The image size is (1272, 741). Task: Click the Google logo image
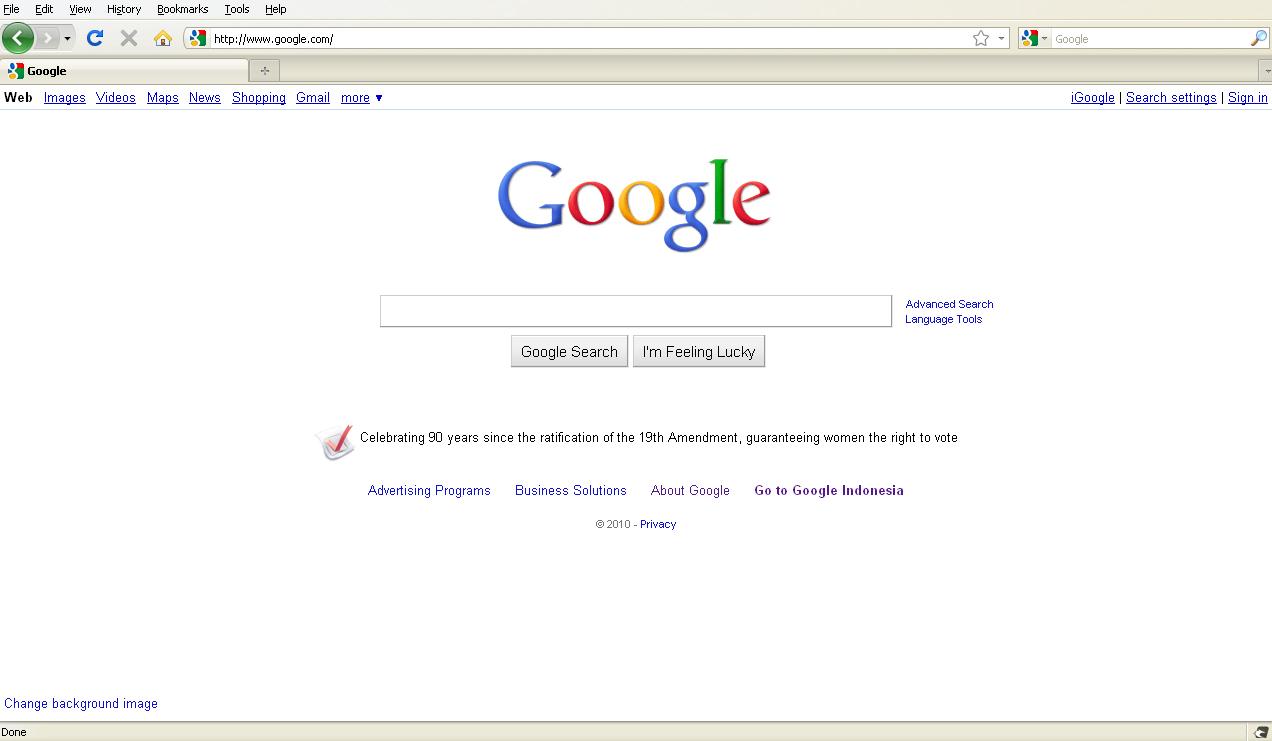pos(634,205)
